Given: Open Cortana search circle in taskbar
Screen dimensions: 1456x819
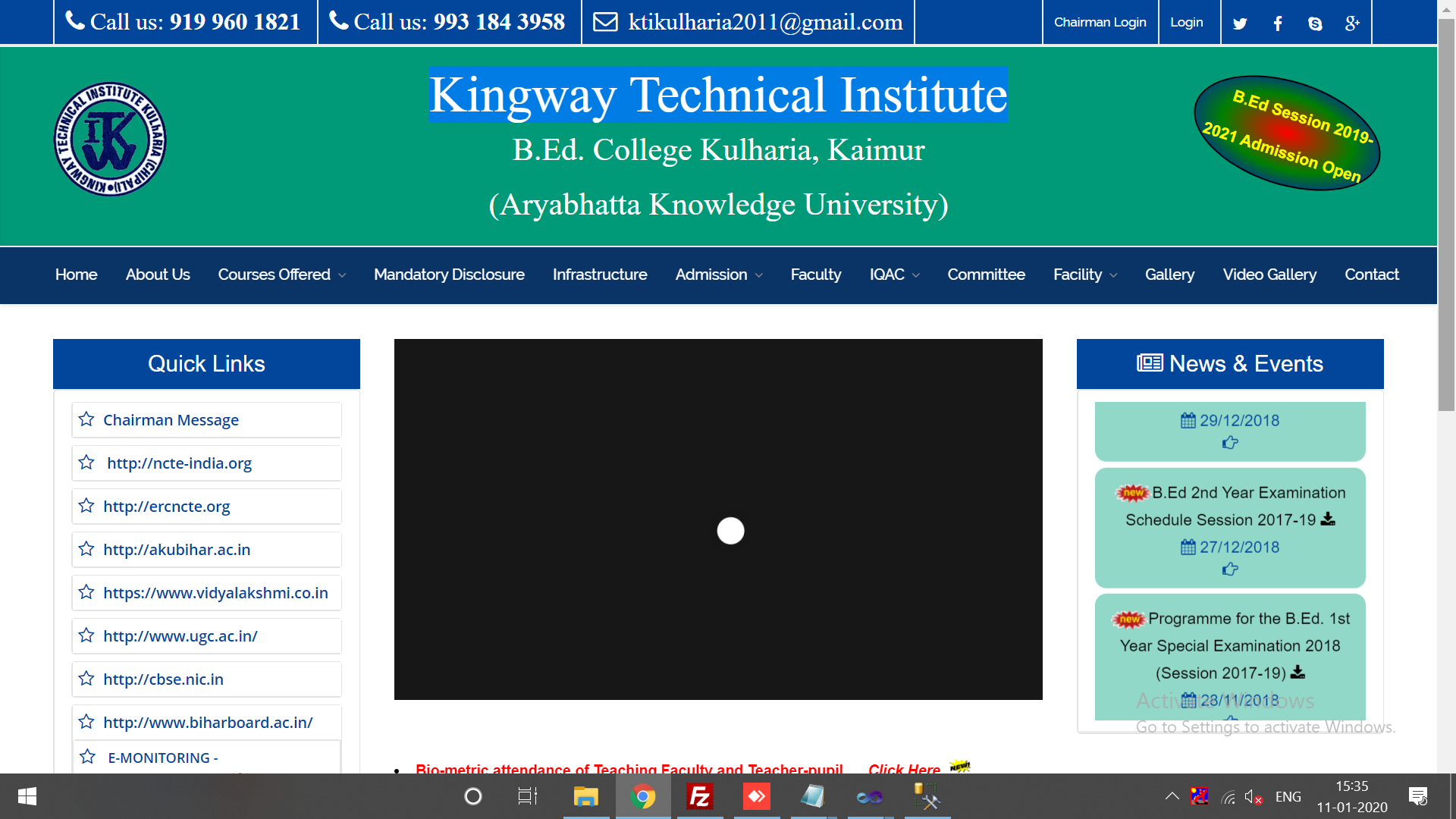Looking at the screenshot, I should point(472,796).
